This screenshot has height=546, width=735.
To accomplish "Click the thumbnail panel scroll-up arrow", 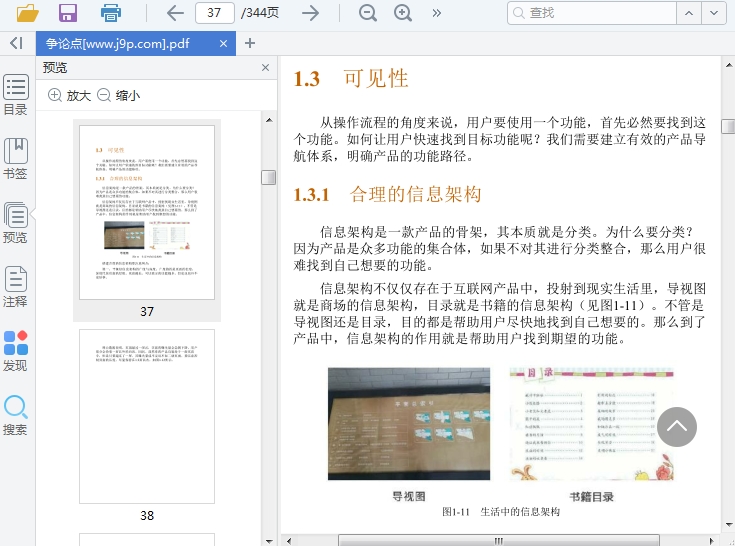I will 269,120.
